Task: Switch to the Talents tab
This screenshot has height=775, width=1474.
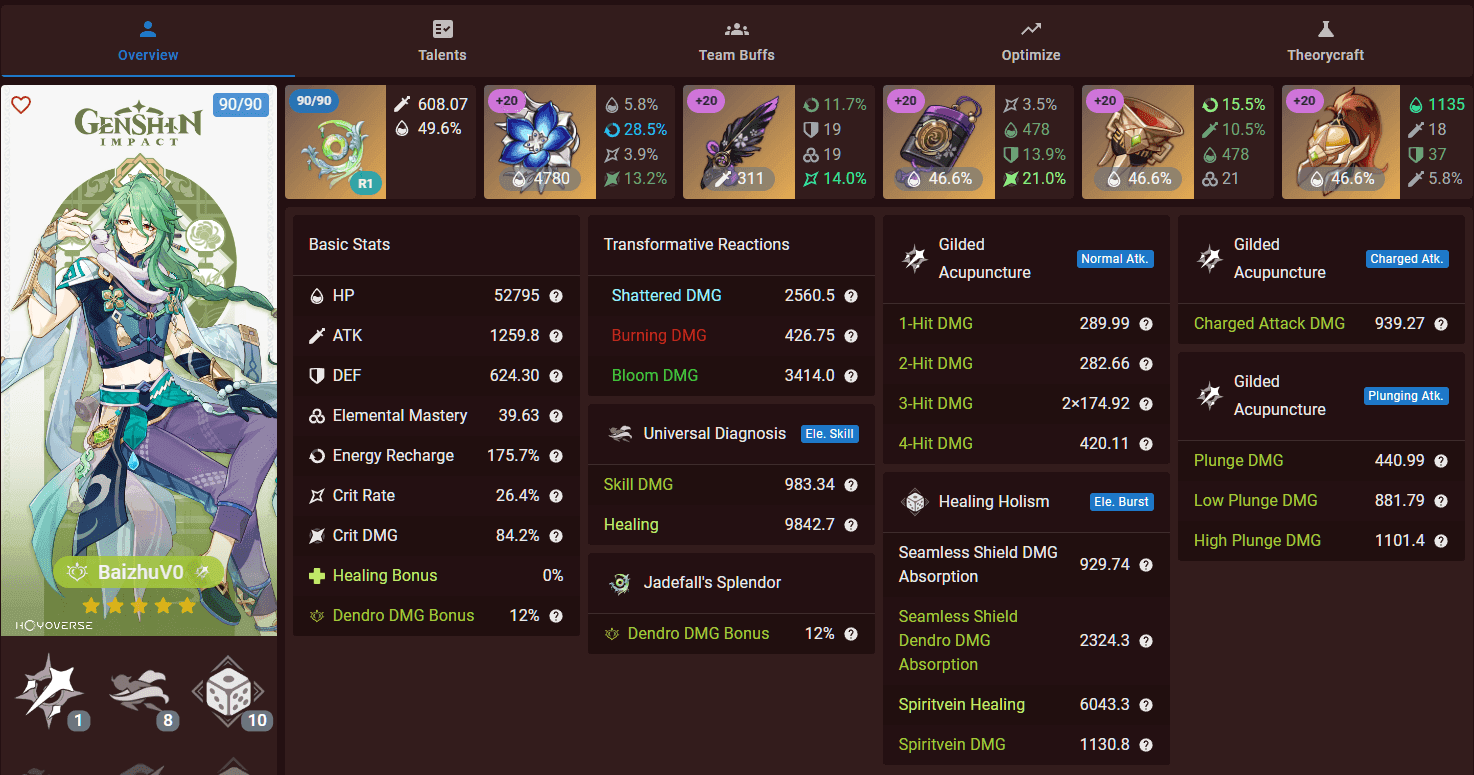Action: pos(442,42)
